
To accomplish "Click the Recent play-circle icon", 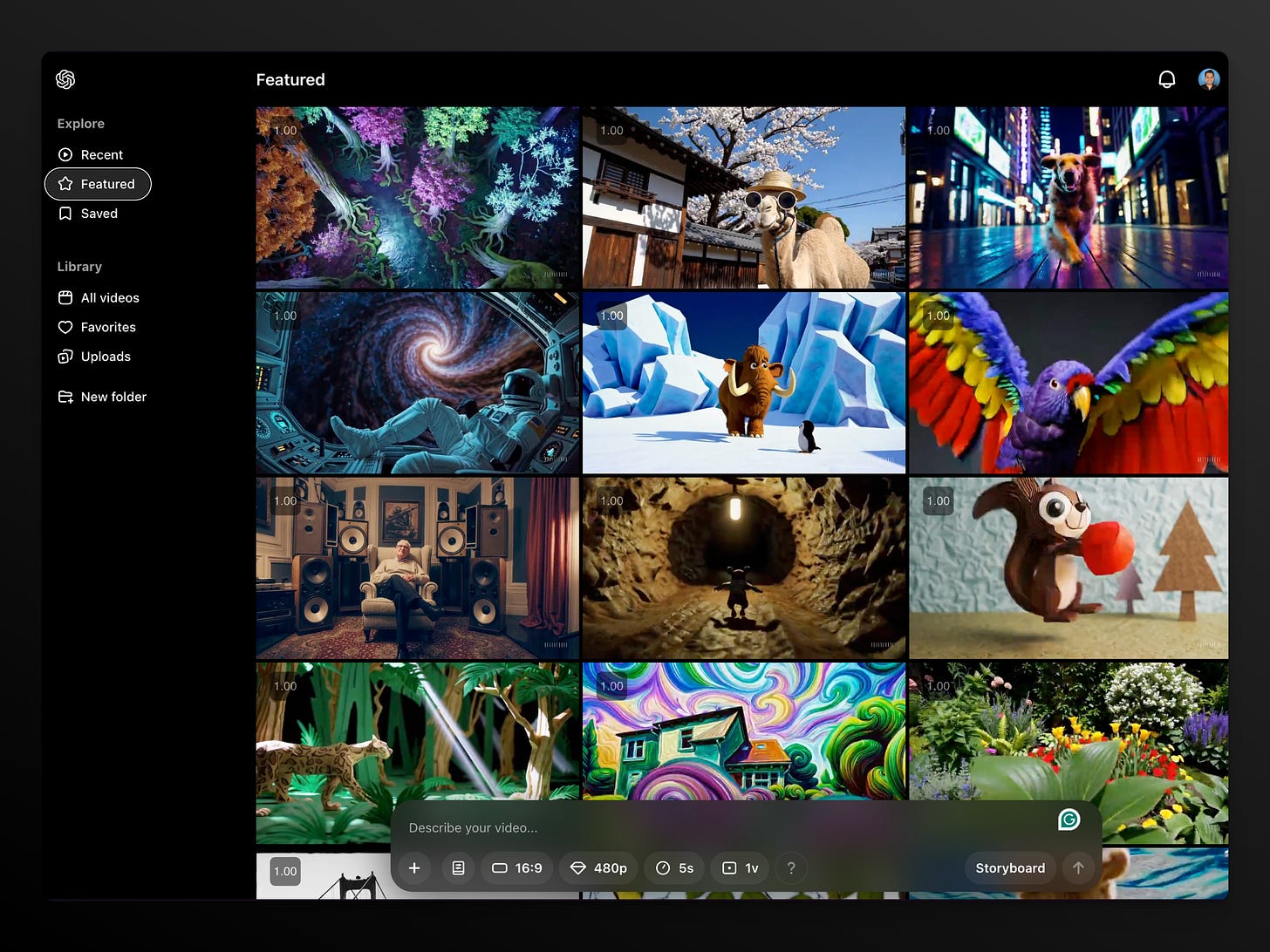I will click(x=65, y=154).
